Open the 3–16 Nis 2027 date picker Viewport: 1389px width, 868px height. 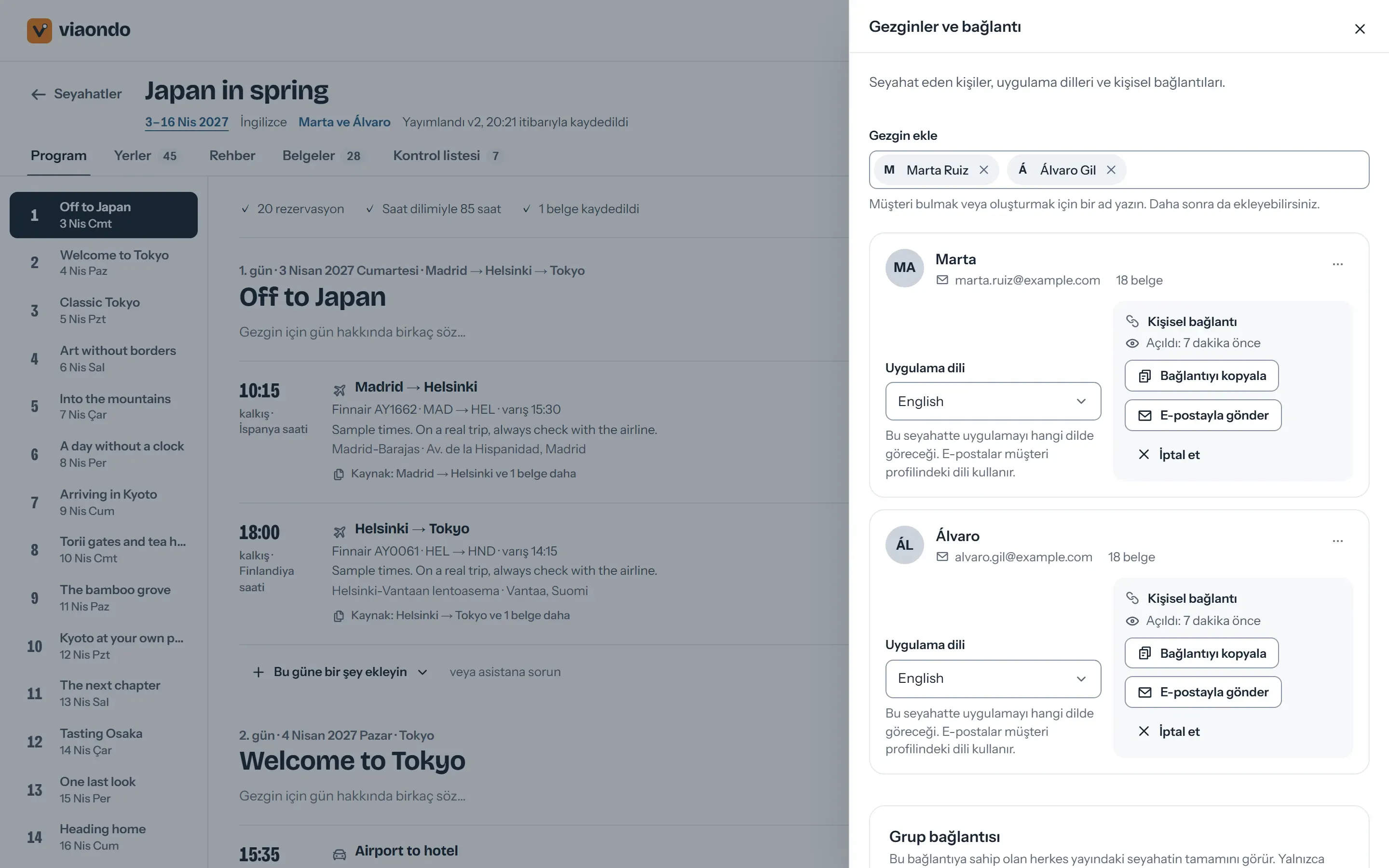coord(187,122)
